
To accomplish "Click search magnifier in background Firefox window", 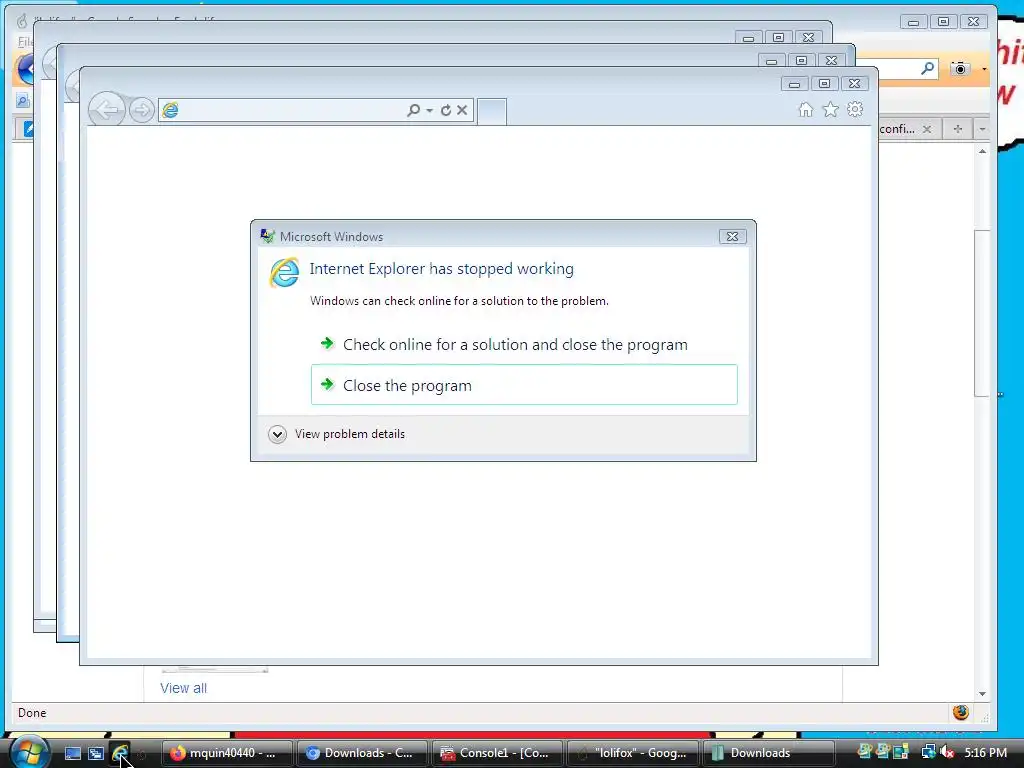I will pyautogui.click(x=927, y=68).
